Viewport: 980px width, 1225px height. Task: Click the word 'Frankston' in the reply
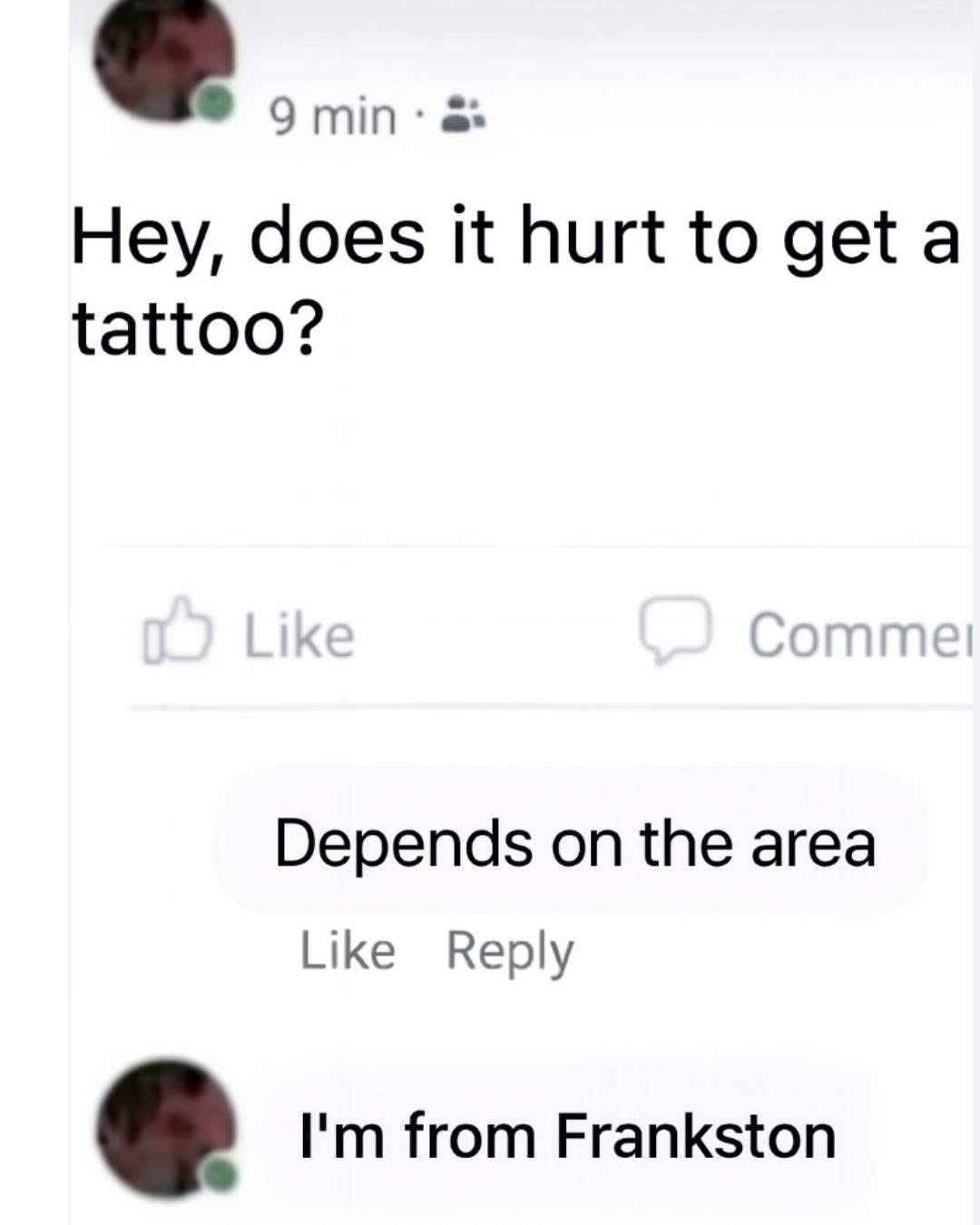[x=696, y=1135]
